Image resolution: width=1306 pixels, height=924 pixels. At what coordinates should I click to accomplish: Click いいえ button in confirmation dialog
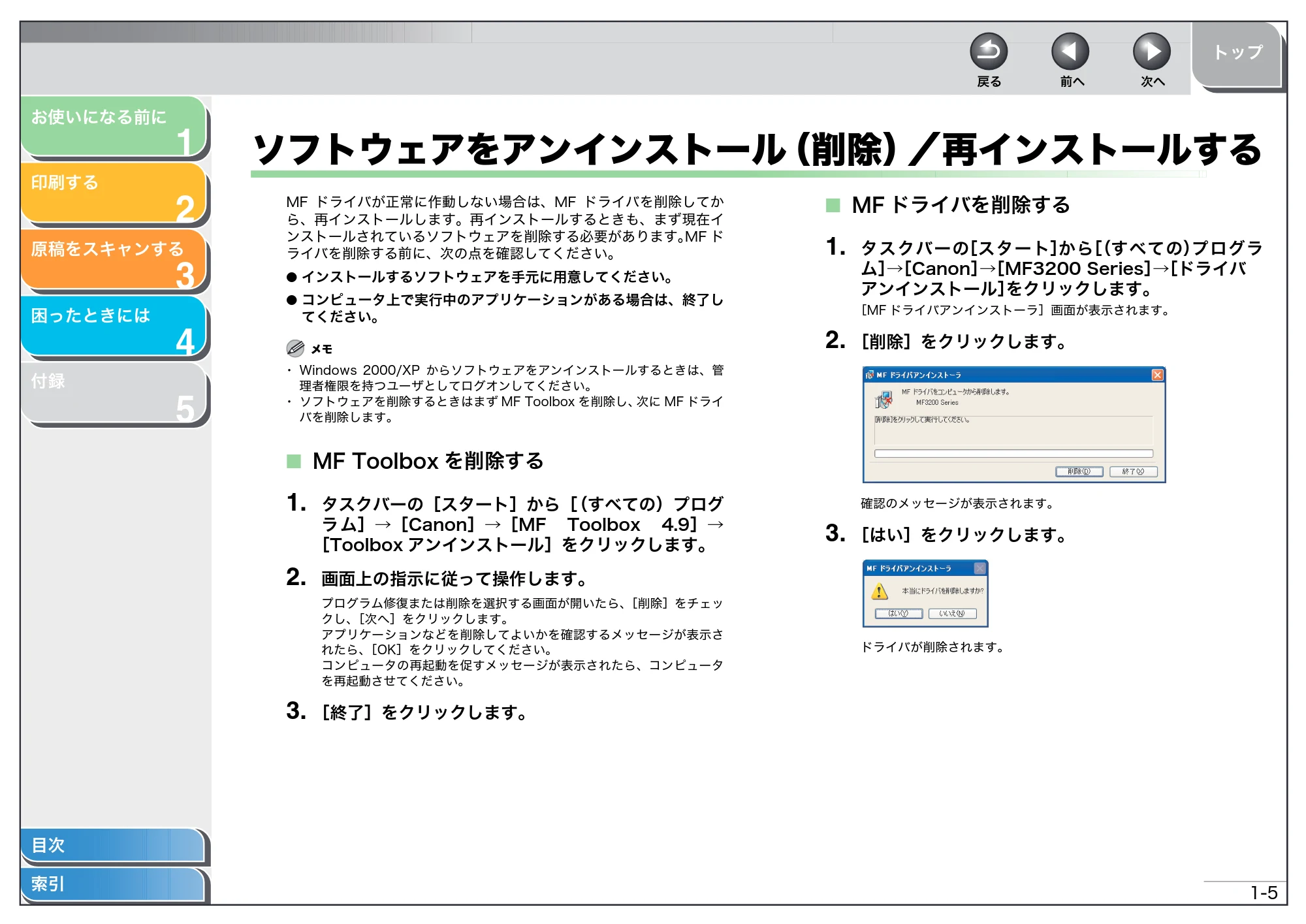[x=952, y=613]
